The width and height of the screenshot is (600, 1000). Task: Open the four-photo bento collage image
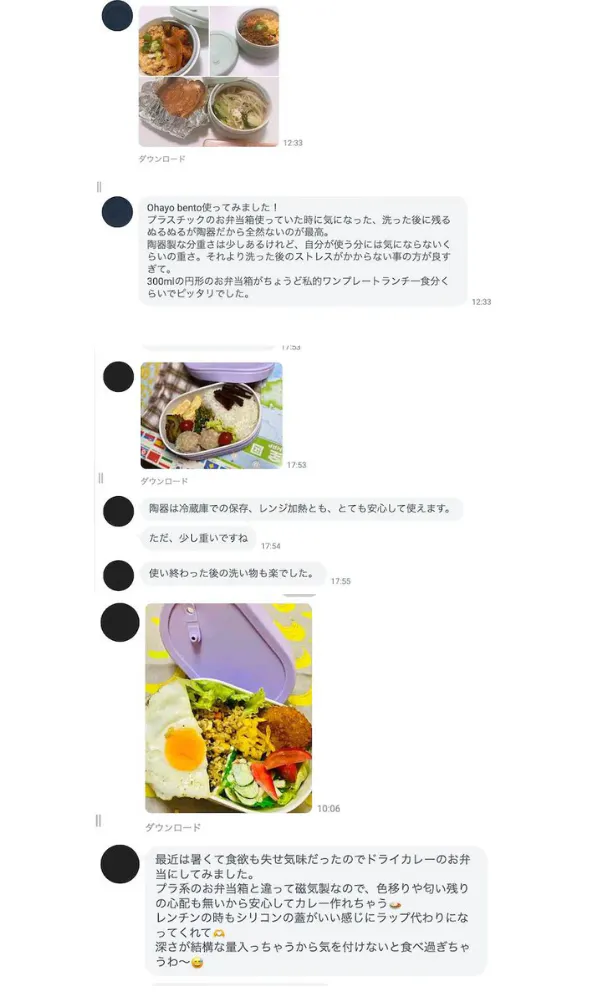(209, 77)
